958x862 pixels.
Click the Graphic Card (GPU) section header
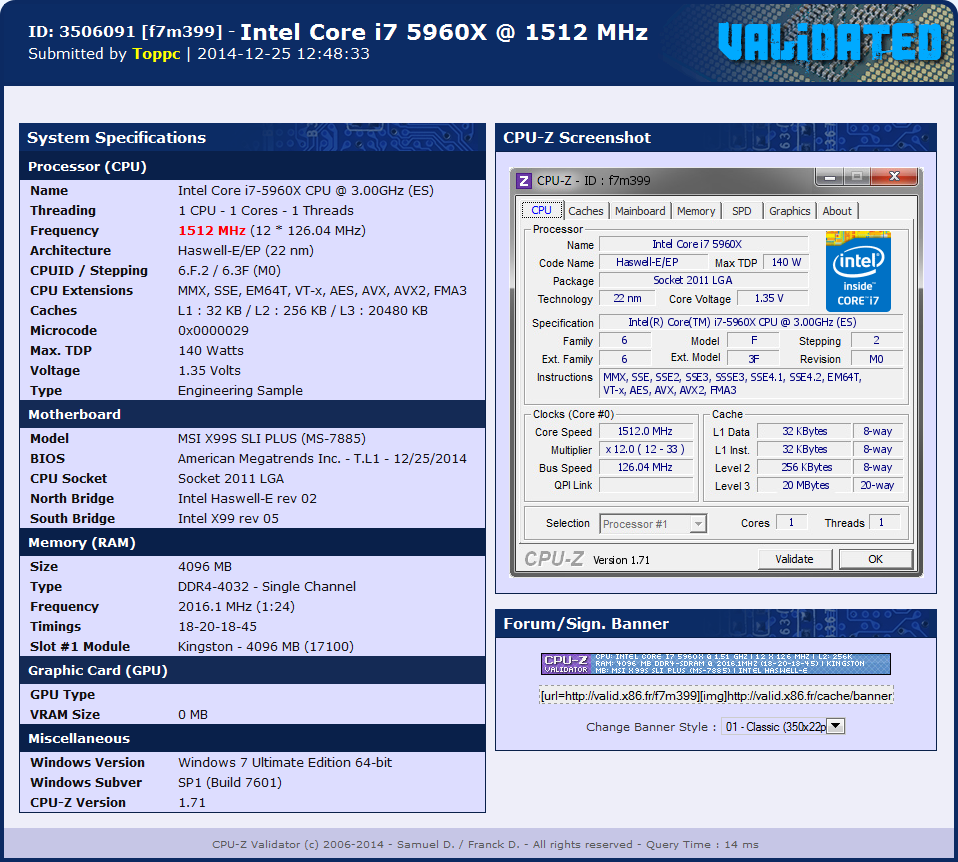pos(252,670)
